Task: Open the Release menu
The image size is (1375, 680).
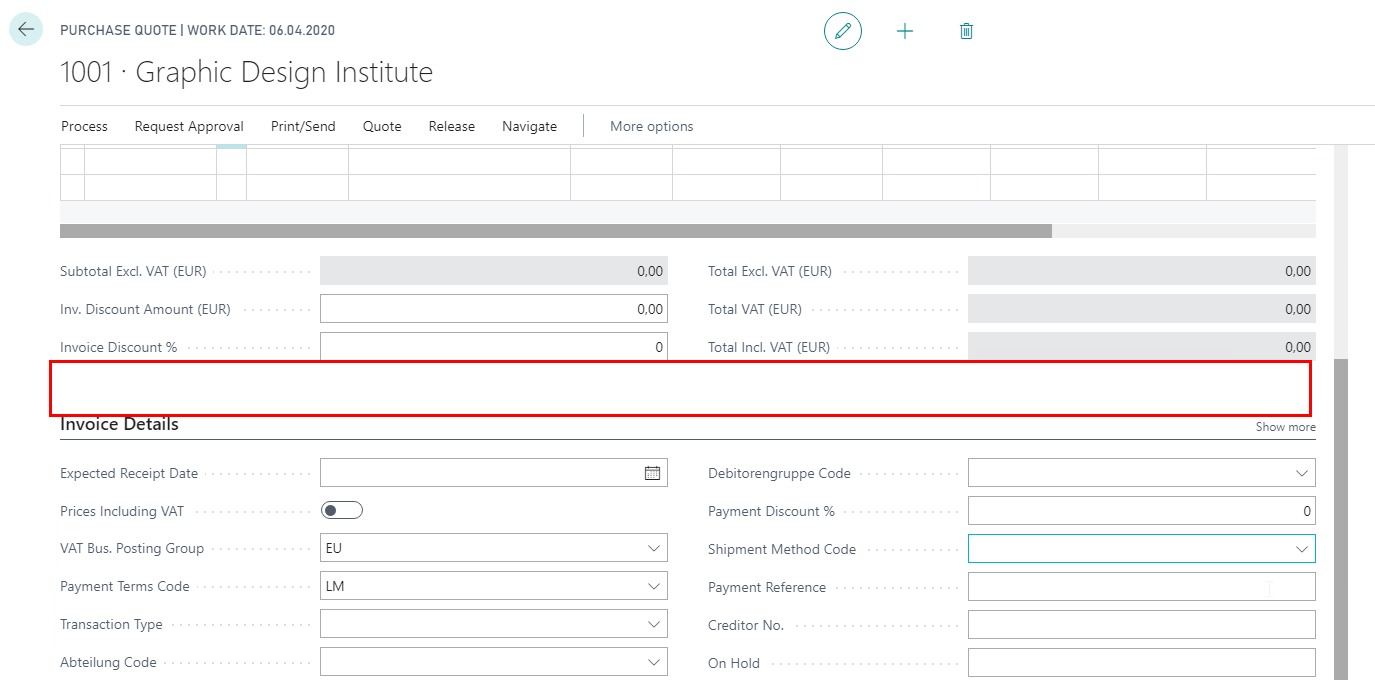Action: point(452,126)
